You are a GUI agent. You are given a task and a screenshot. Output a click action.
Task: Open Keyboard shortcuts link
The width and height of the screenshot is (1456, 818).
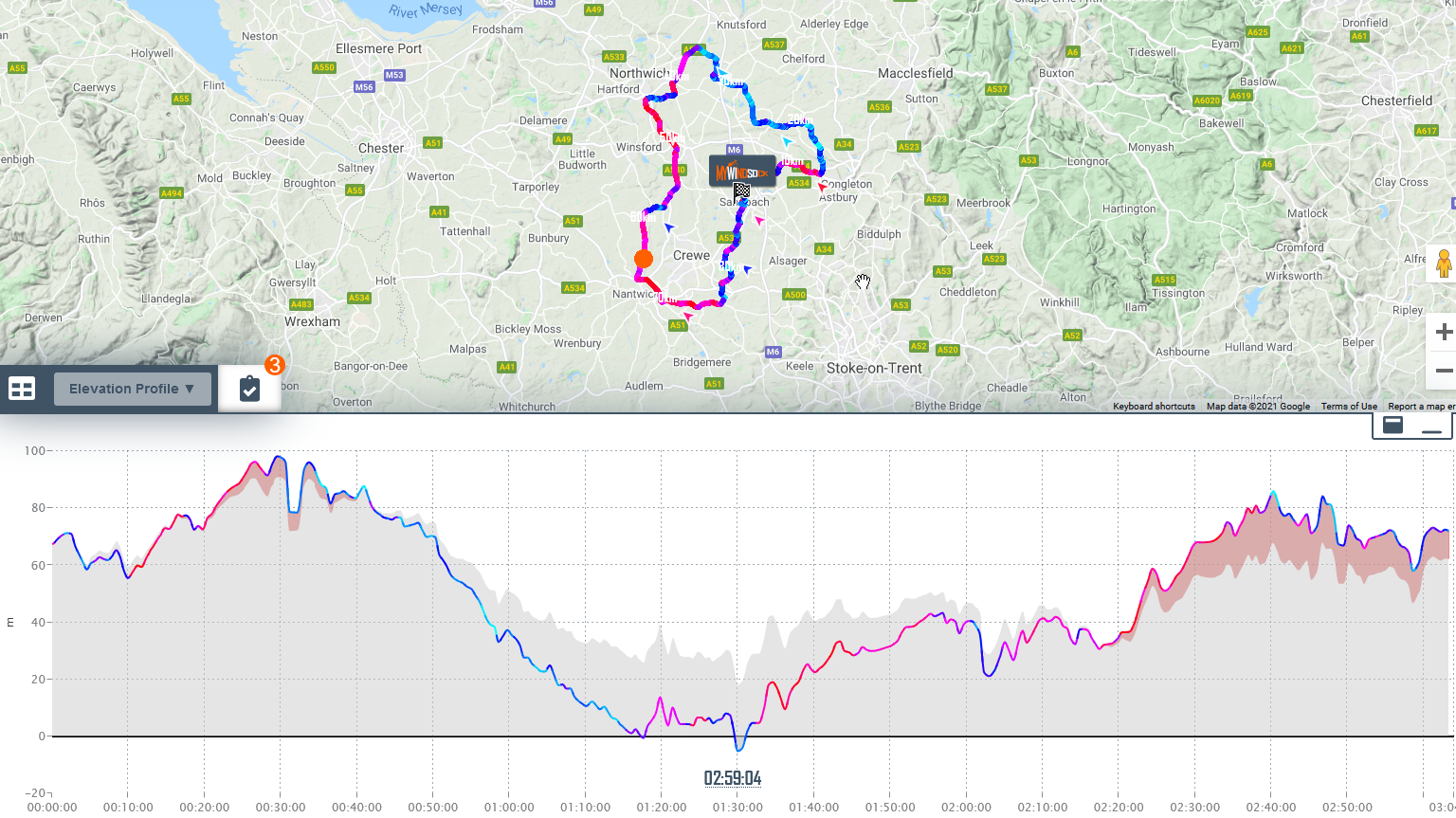(1154, 407)
